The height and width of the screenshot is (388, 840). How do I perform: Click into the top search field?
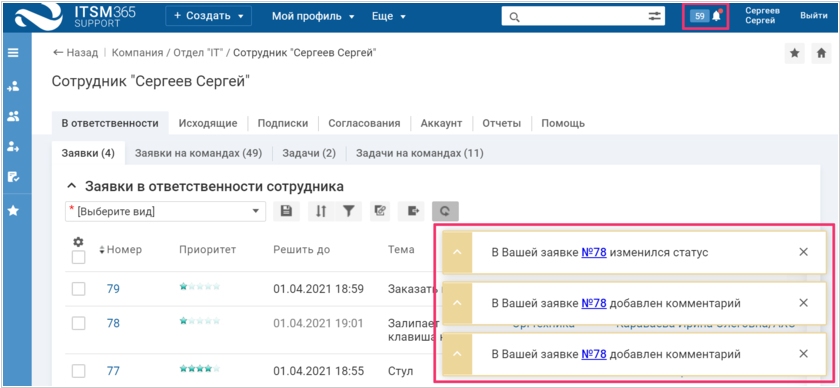583,16
